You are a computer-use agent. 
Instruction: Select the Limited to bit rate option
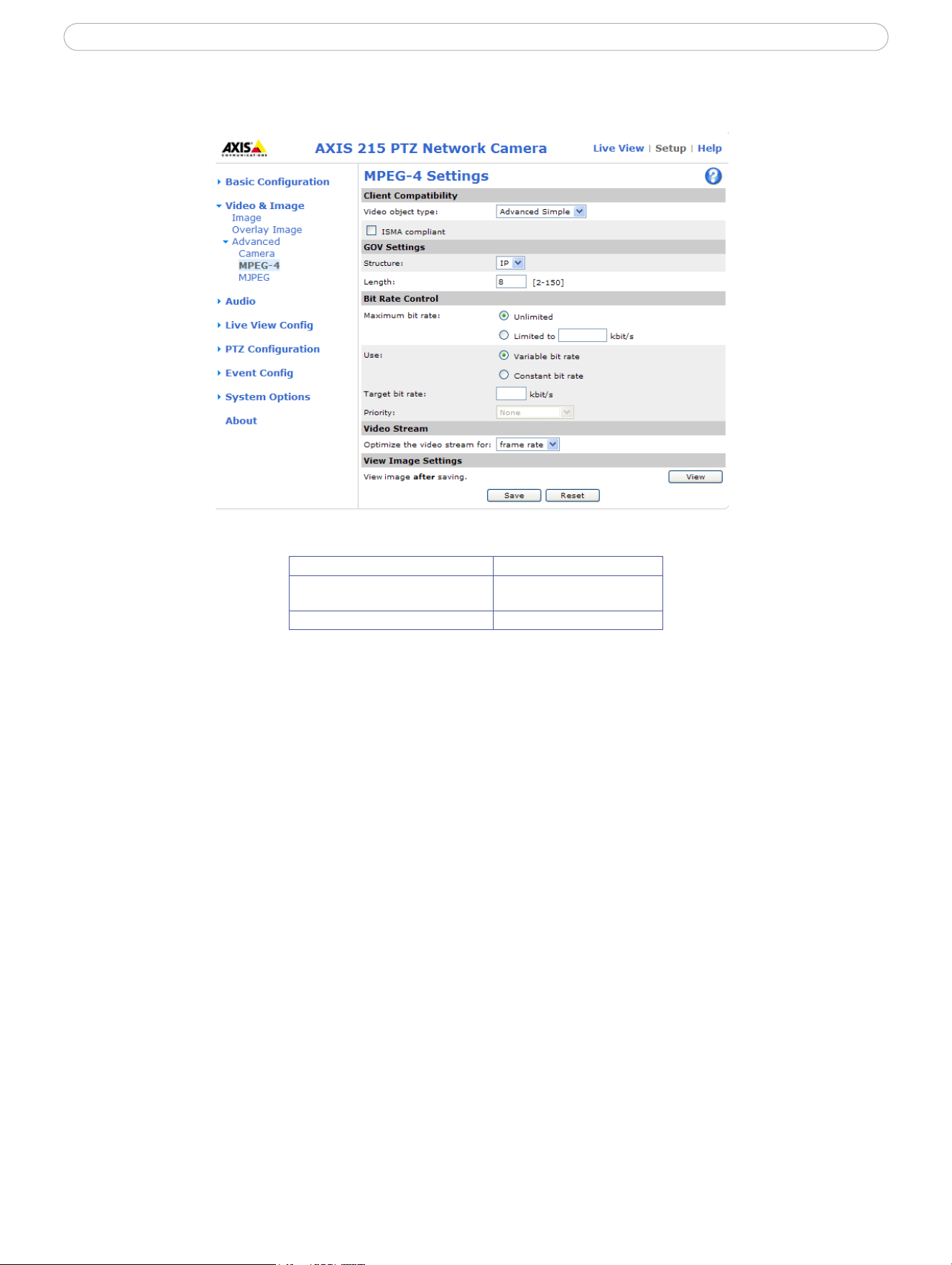(x=504, y=335)
